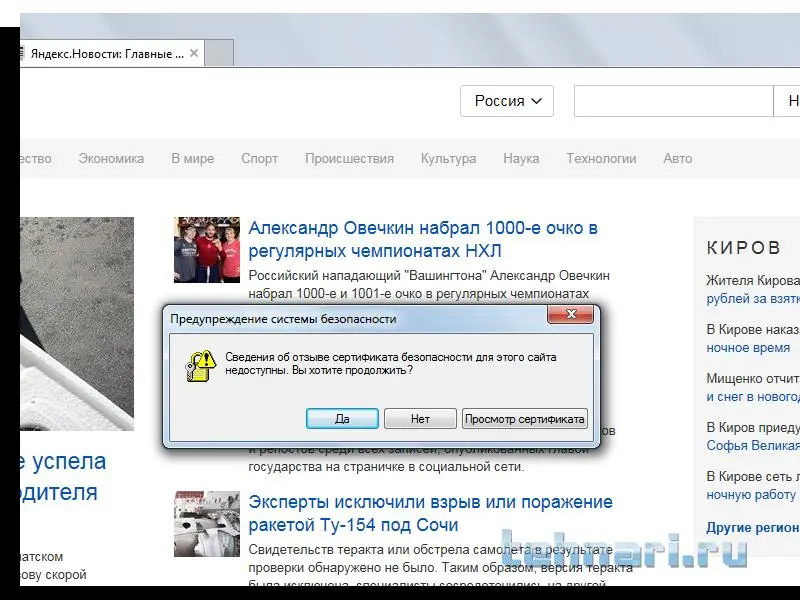Open the ночное время Kirov news link

click(x=748, y=348)
